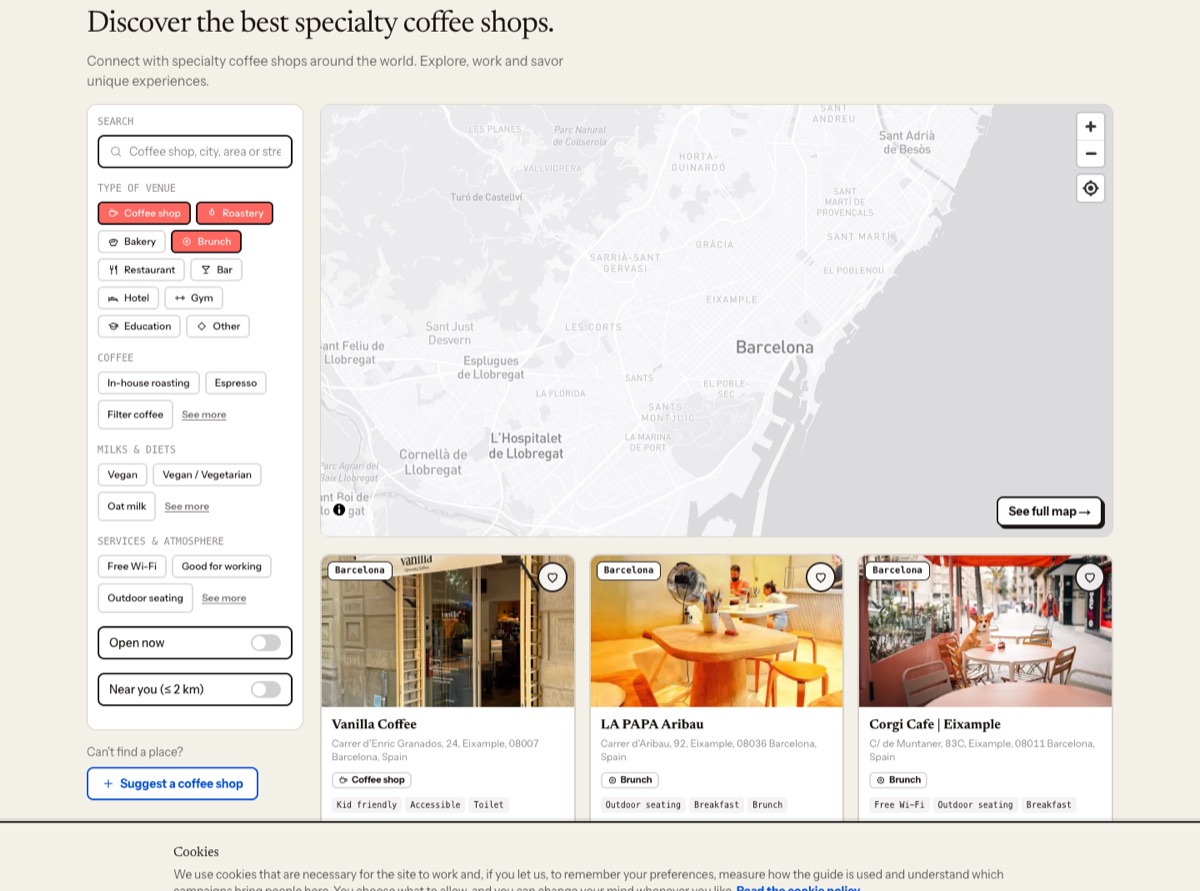Click Outdoor seating tag on LA PAPA Aribau
The image size is (1200, 891).
pos(643,805)
